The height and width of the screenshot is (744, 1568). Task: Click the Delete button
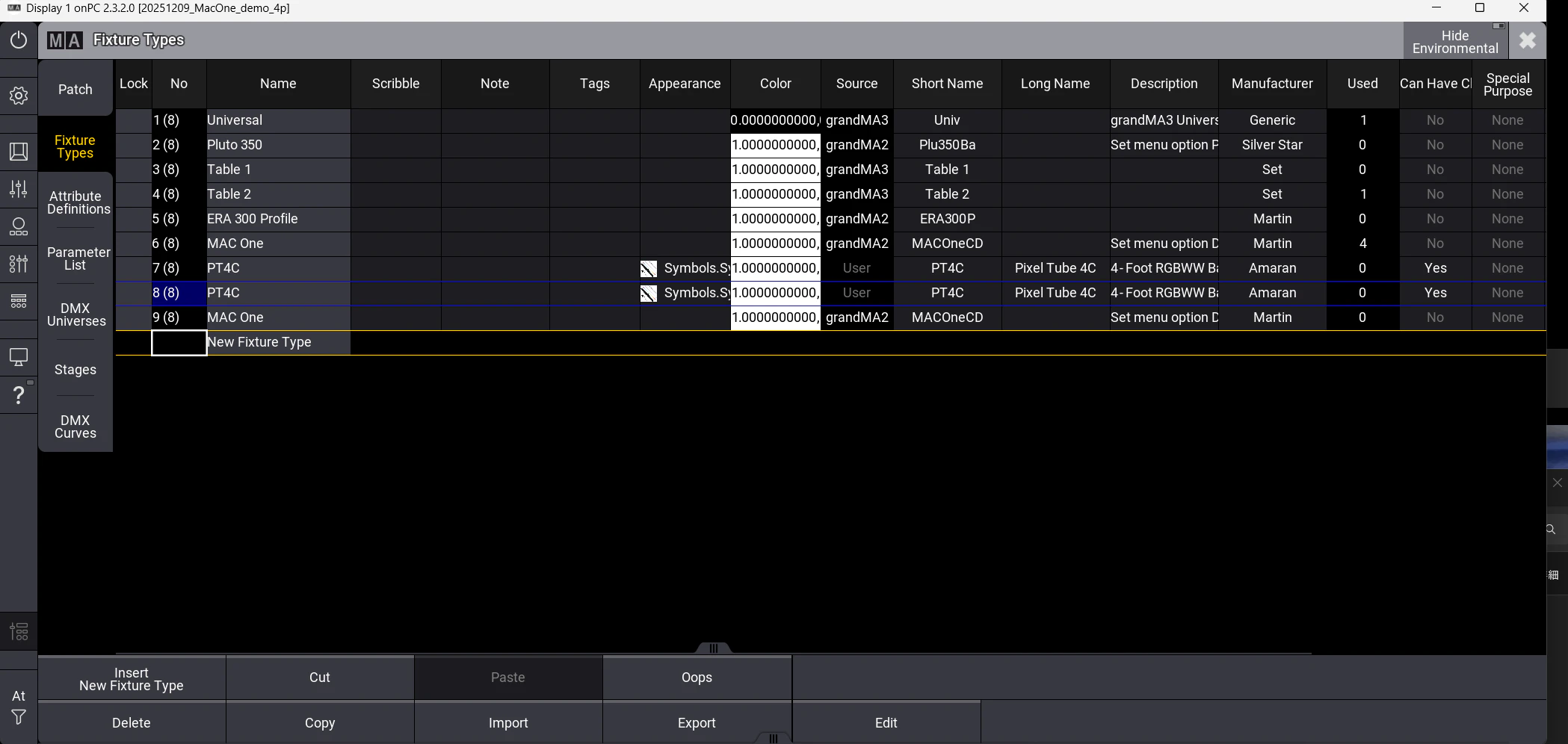(132, 722)
